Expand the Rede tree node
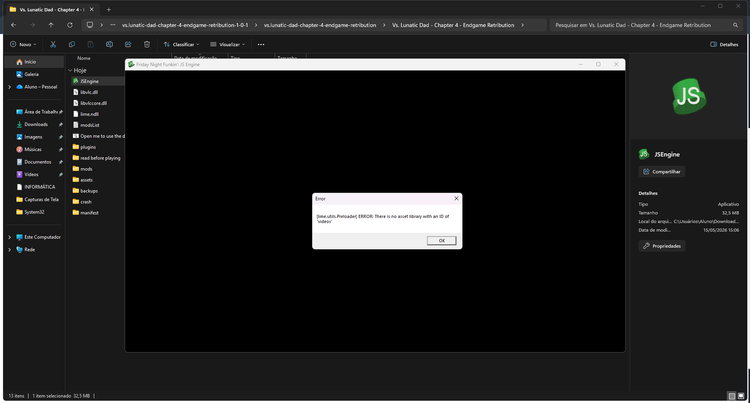The width and height of the screenshot is (750, 403). pyautogui.click(x=10, y=250)
